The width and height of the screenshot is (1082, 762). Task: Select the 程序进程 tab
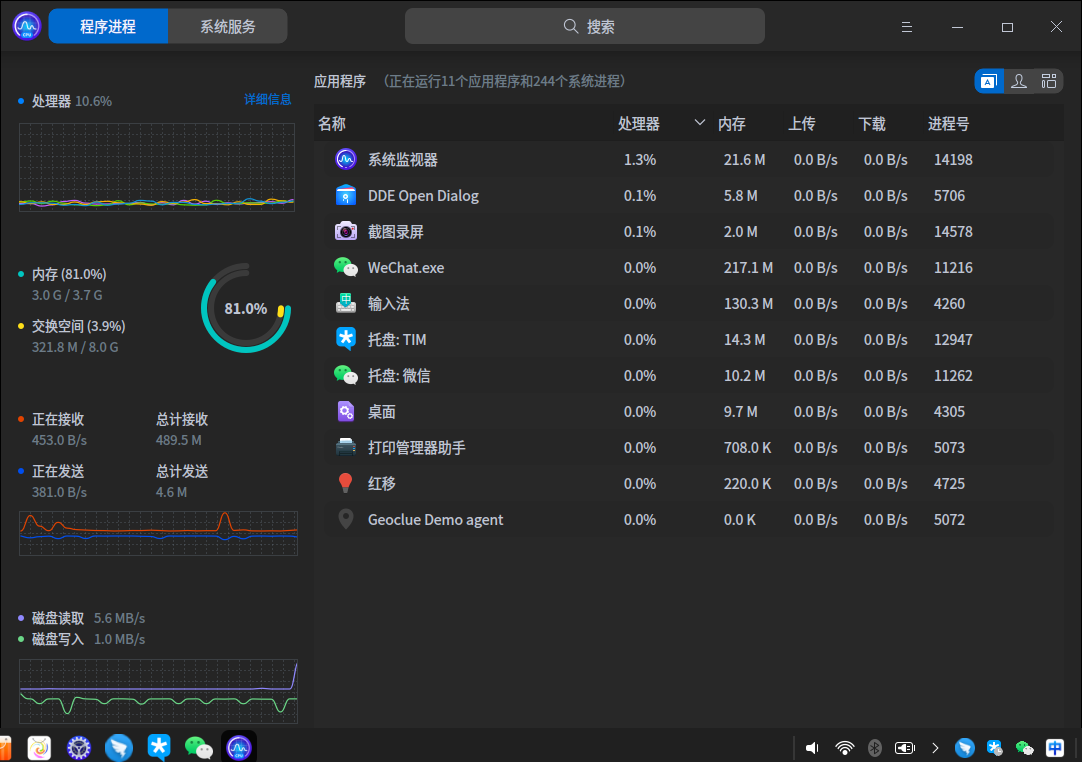[107, 26]
